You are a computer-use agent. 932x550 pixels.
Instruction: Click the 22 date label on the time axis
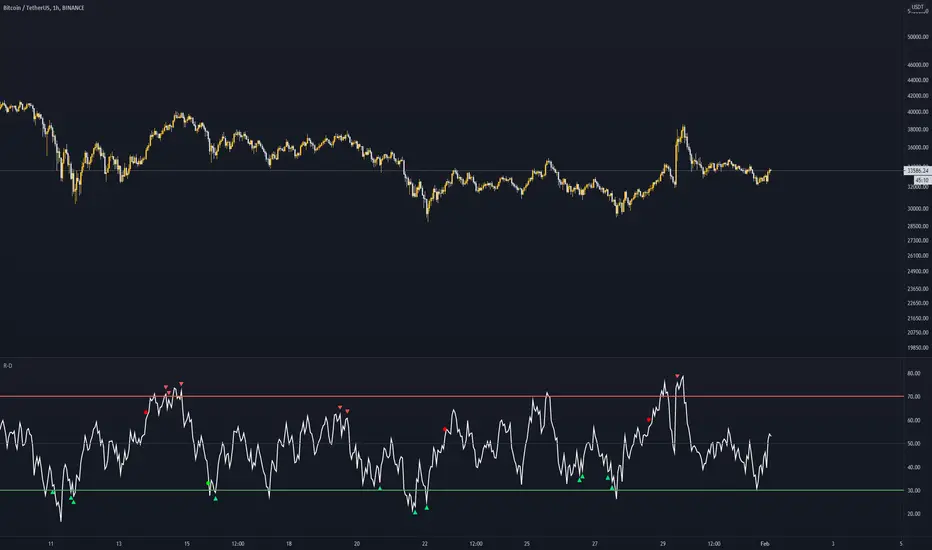(x=425, y=544)
